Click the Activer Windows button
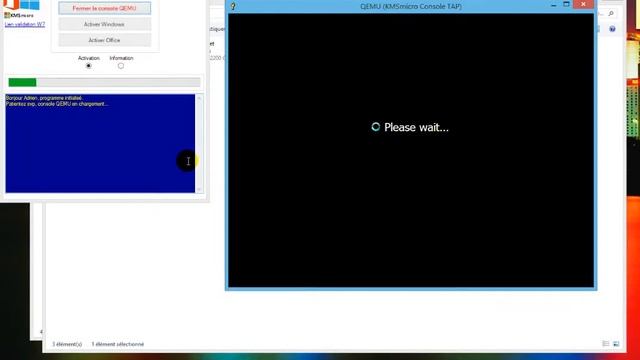Screen dimensions: 640x360 pyautogui.click(x=104, y=24)
